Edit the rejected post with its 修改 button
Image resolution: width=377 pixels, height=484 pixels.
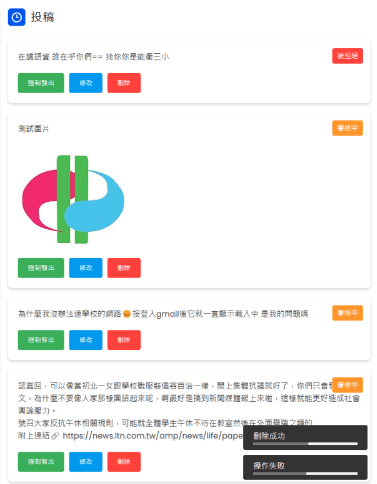click(x=86, y=83)
